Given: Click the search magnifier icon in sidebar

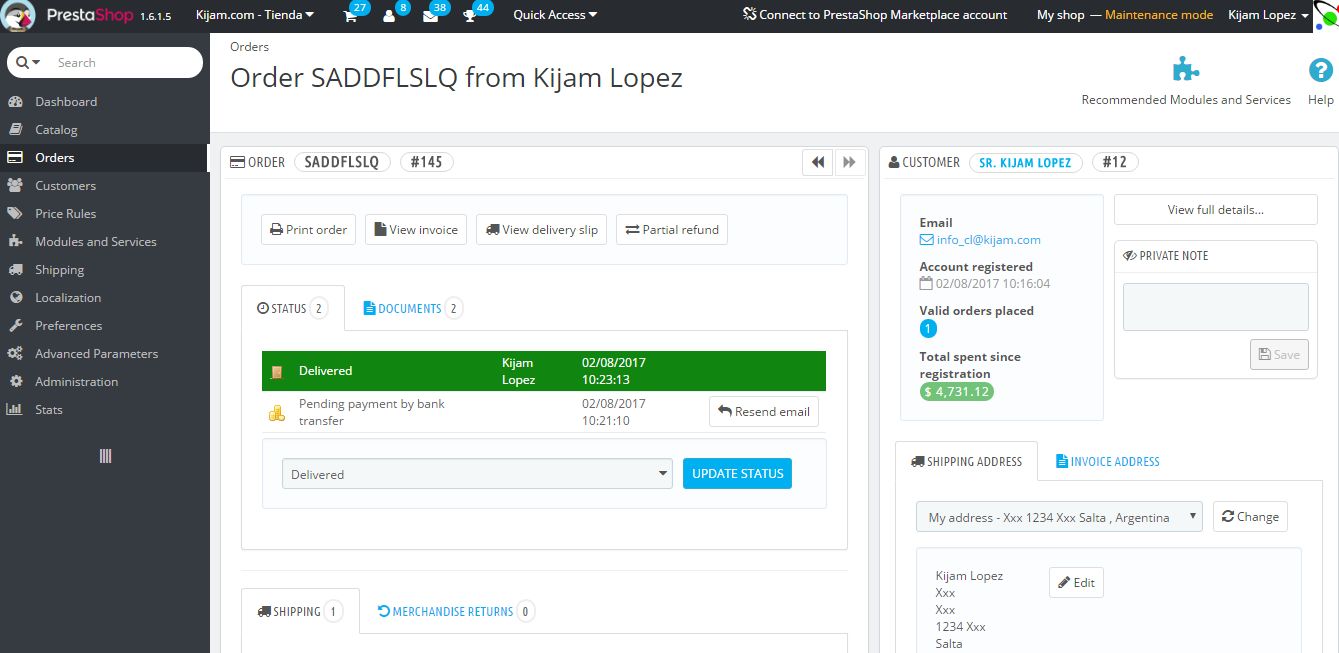Looking at the screenshot, I should pyautogui.click(x=23, y=63).
